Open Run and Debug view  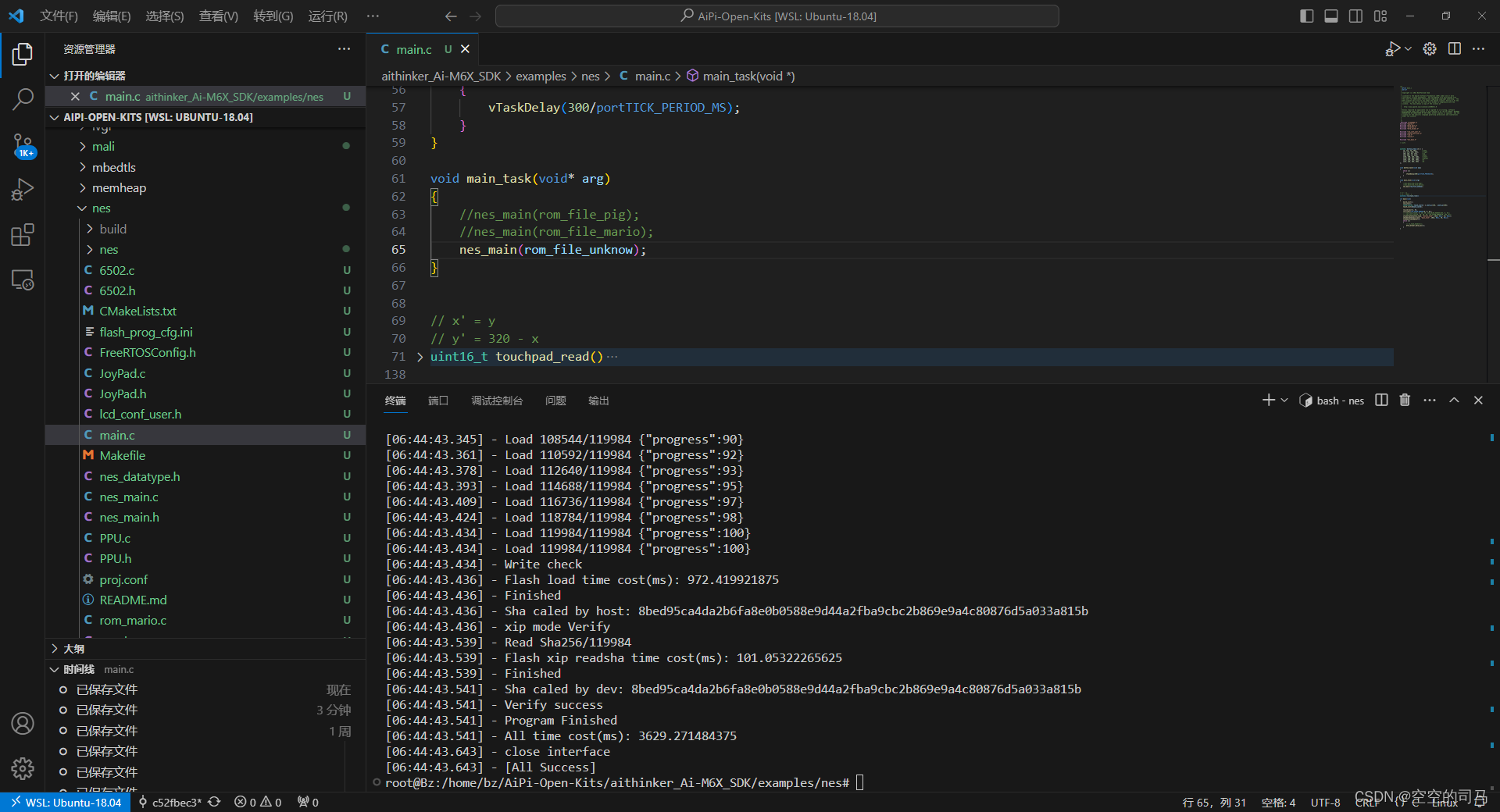point(23,190)
